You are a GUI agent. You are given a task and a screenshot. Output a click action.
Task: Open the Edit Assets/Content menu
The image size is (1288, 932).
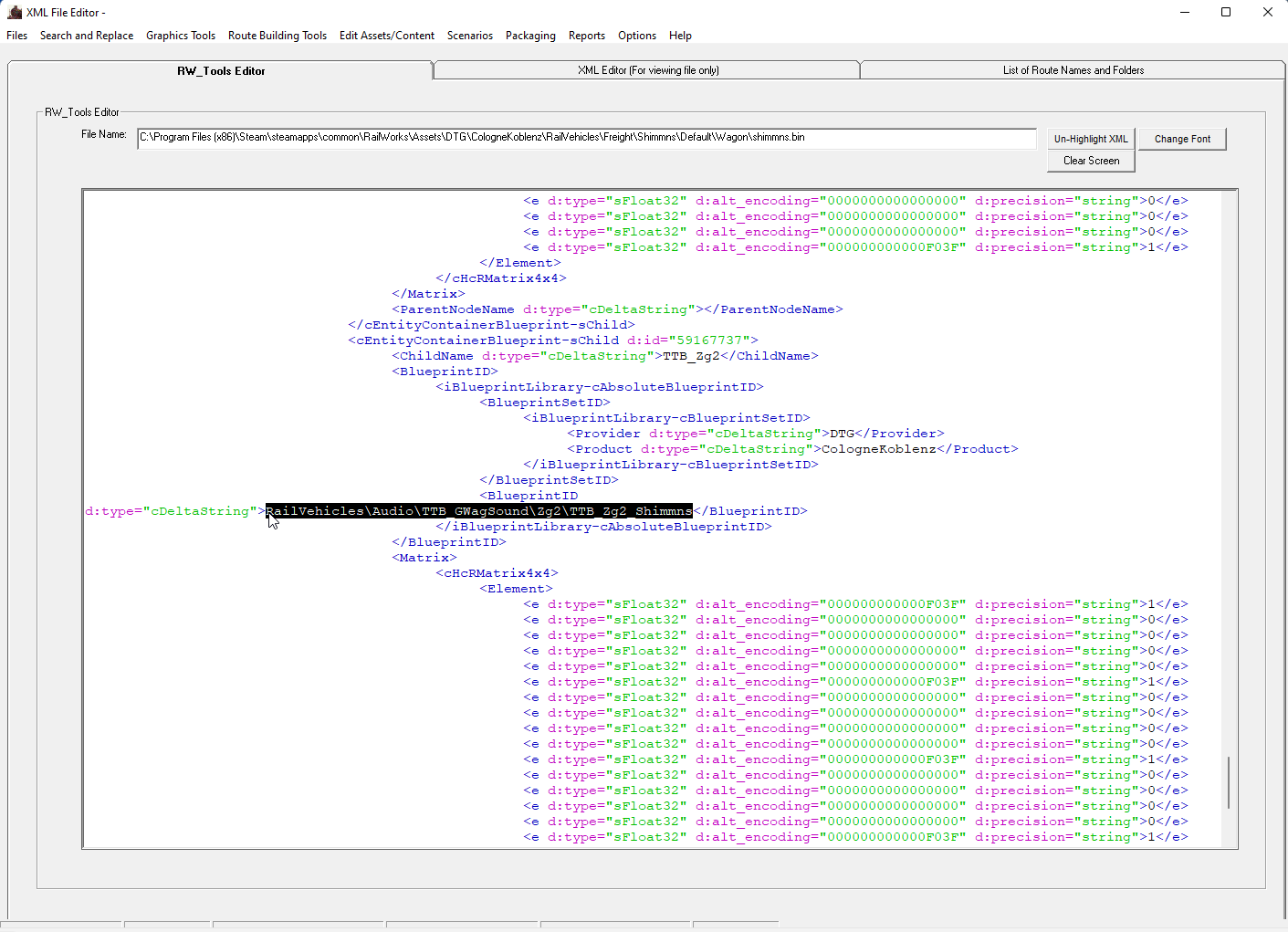click(387, 36)
